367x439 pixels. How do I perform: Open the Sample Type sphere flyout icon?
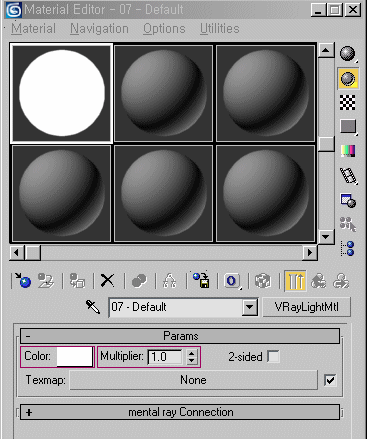click(x=348, y=54)
